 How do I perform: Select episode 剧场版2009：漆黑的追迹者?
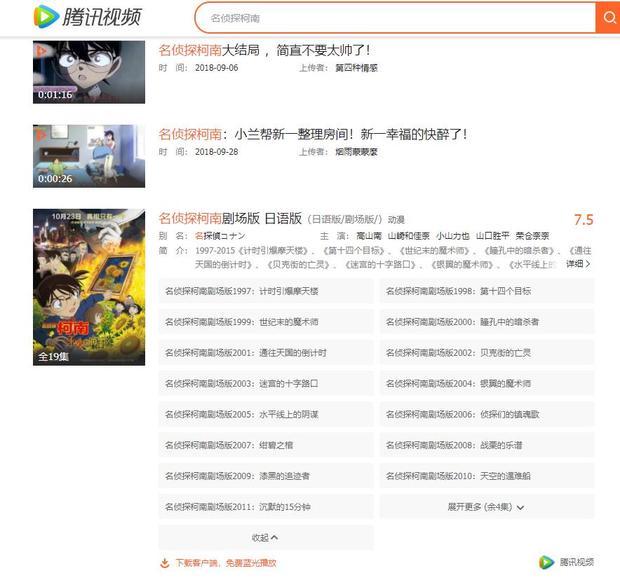point(266,476)
